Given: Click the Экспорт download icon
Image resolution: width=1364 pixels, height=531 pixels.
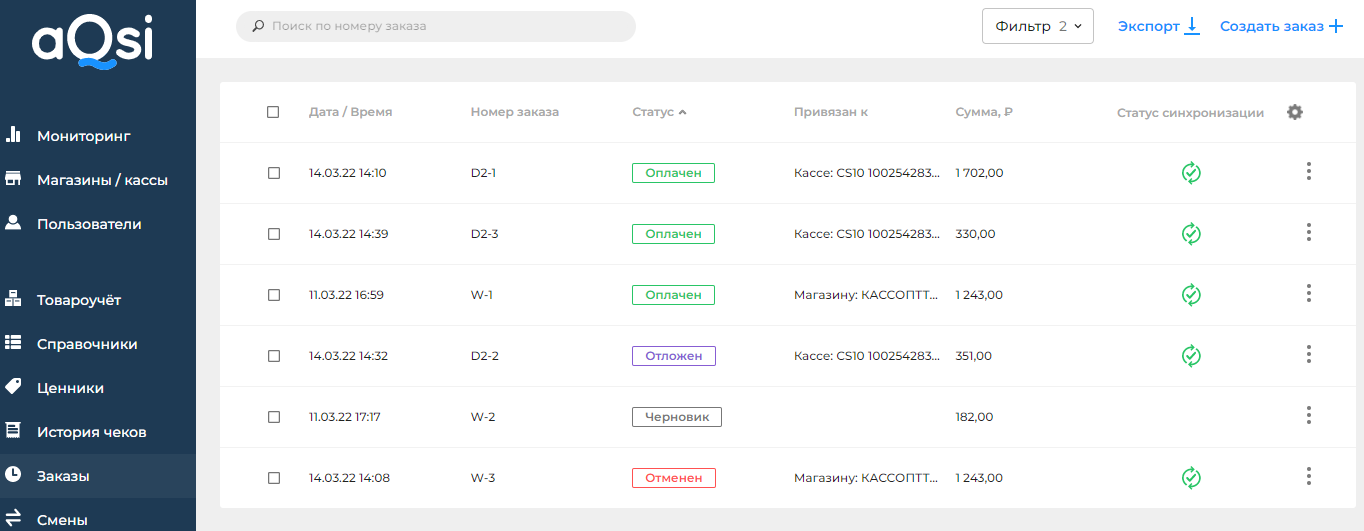Looking at the screenshot, I should point(1191,26).
